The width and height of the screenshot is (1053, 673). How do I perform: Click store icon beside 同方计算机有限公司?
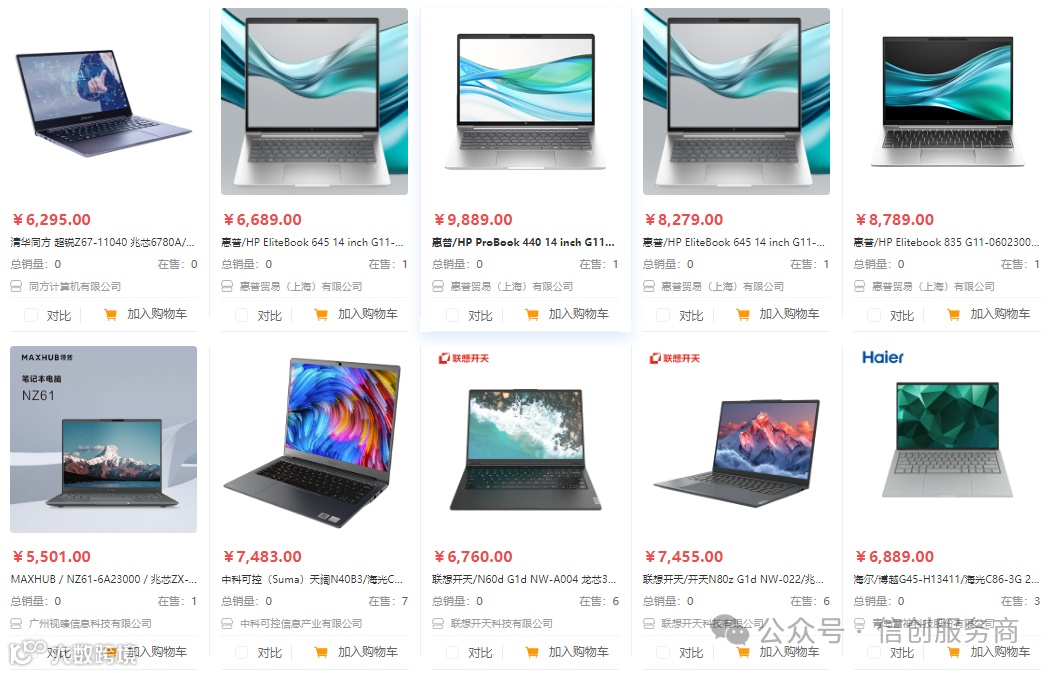click(16, 286)
